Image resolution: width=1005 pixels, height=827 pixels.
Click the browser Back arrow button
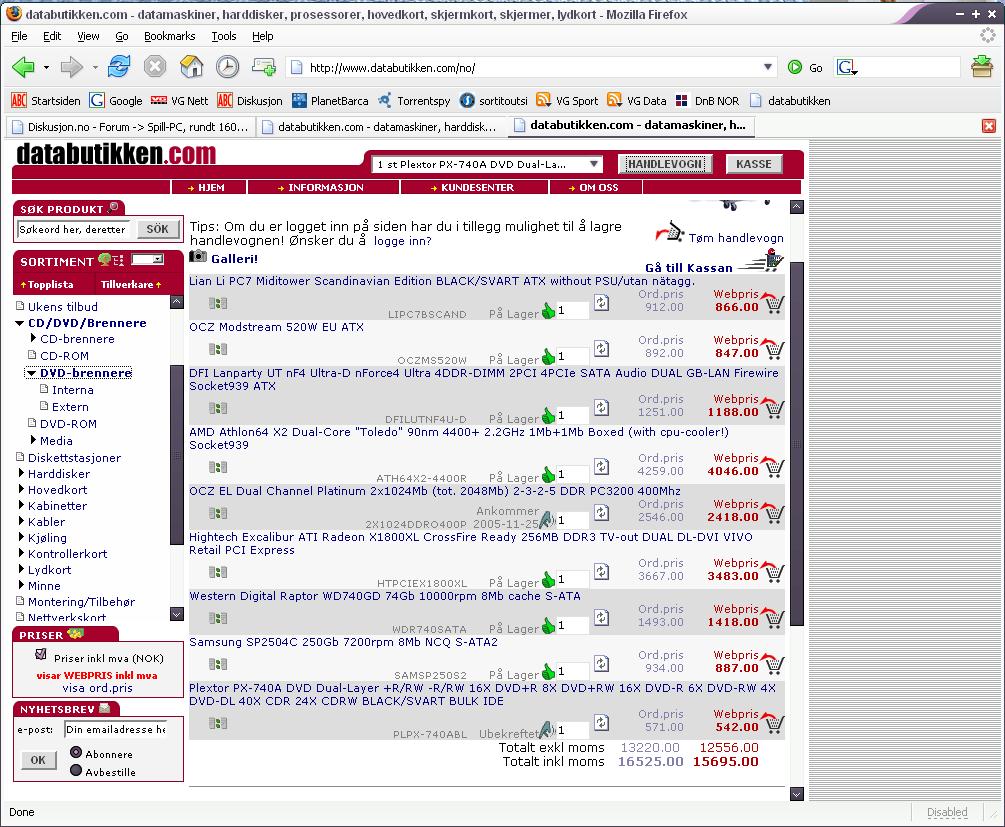(x=23, y=66)
